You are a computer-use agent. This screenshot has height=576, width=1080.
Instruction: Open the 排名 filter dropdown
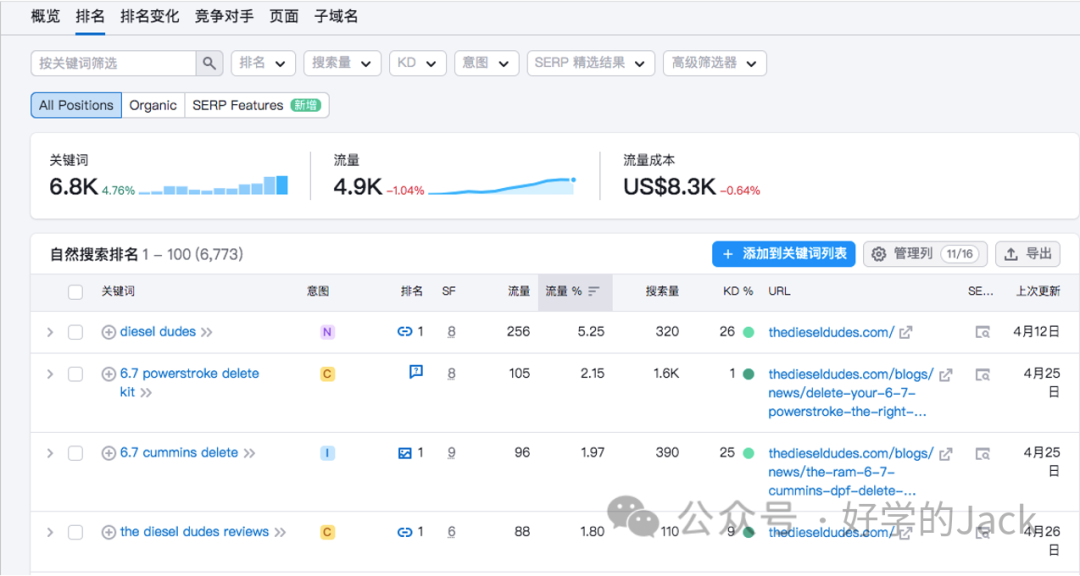pyautogui.click(x=263, y=63)
